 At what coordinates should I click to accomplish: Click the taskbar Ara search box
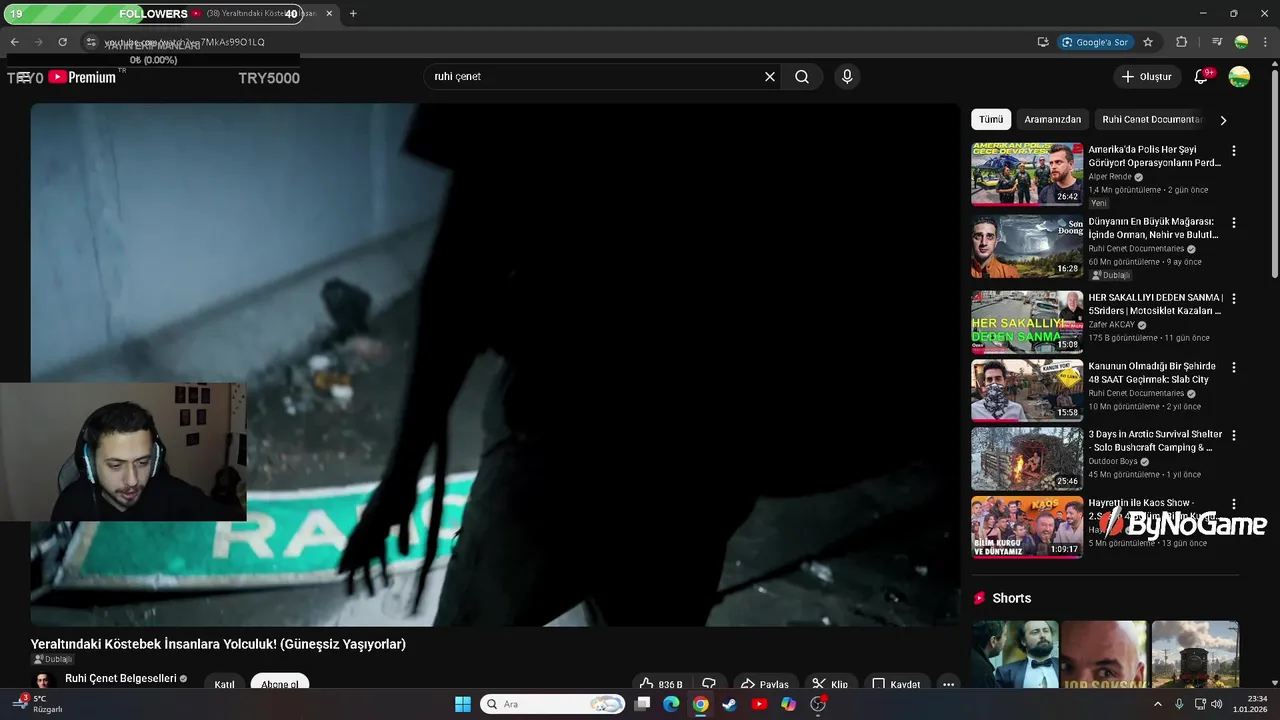tap(553, 704)
